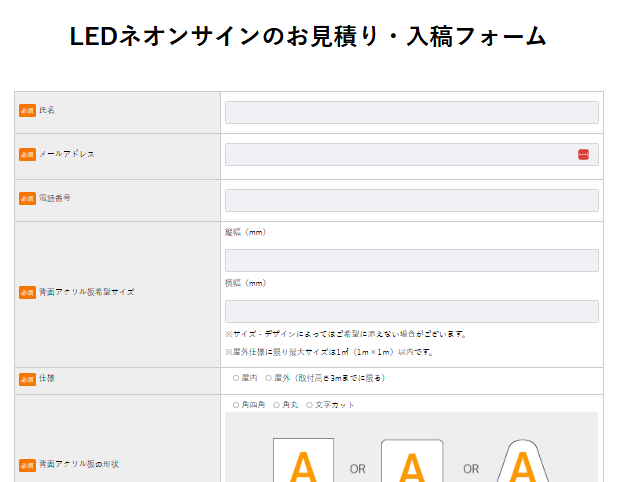Image resolution: width=618 pixels, height=482 pixels.
Task: Click the 必須 badge beside 背面アクリル板希望サイズ
Action: coord(27,293)
